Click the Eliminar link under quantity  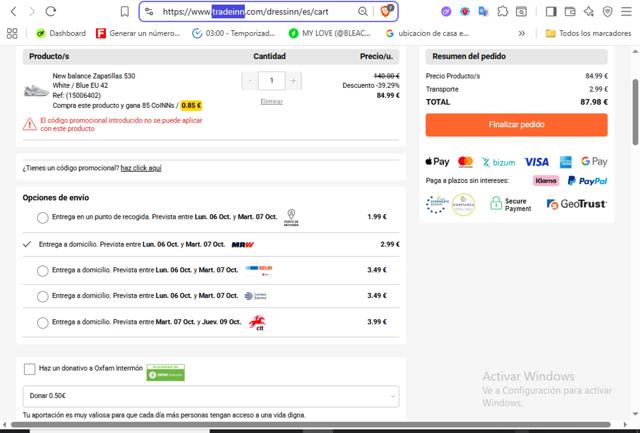[x=271, y=102]
